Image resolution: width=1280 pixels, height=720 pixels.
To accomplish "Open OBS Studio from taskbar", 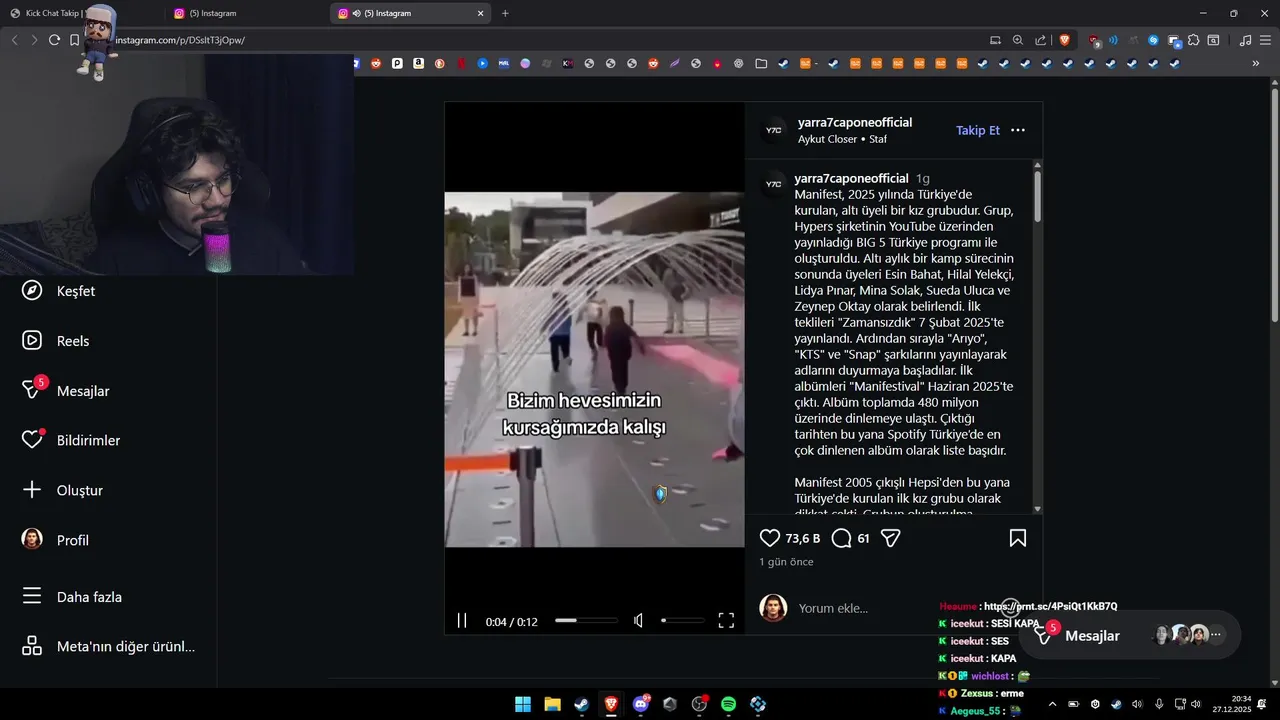I will point(699,704).
